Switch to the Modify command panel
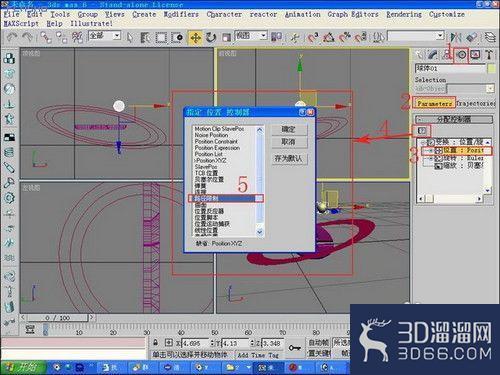Screen dimensions: 500x375 pos(432,55)
